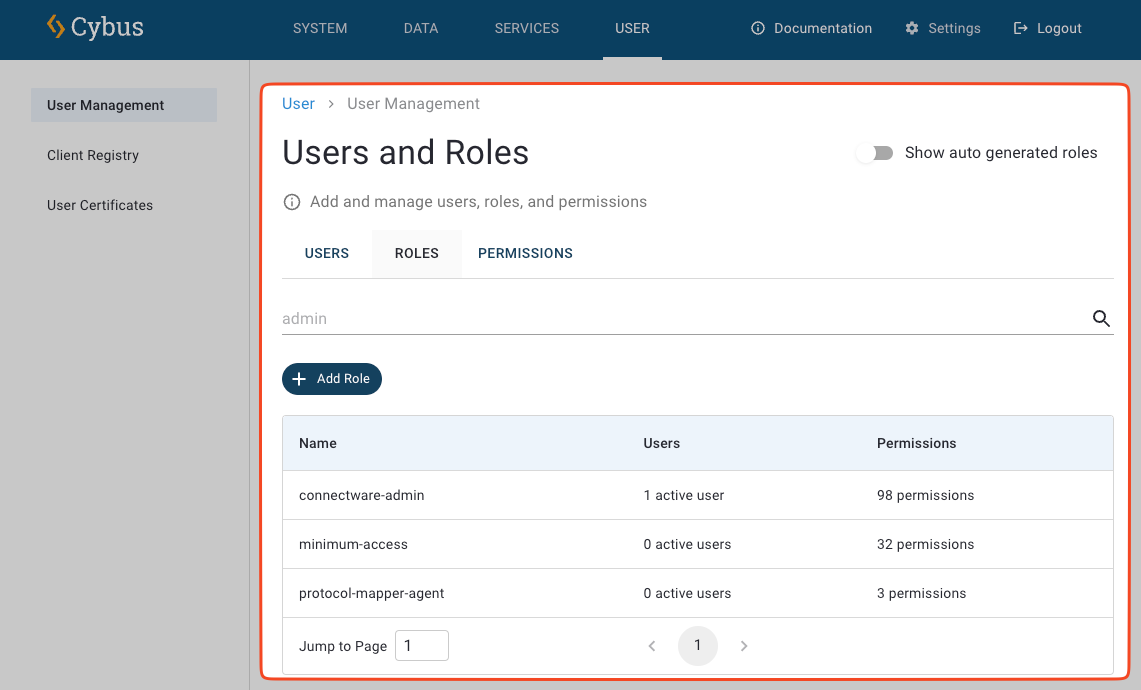This screenshot has height=690, width=1141.
Task: Click the Logout icon
Action: pos(1019,28)
